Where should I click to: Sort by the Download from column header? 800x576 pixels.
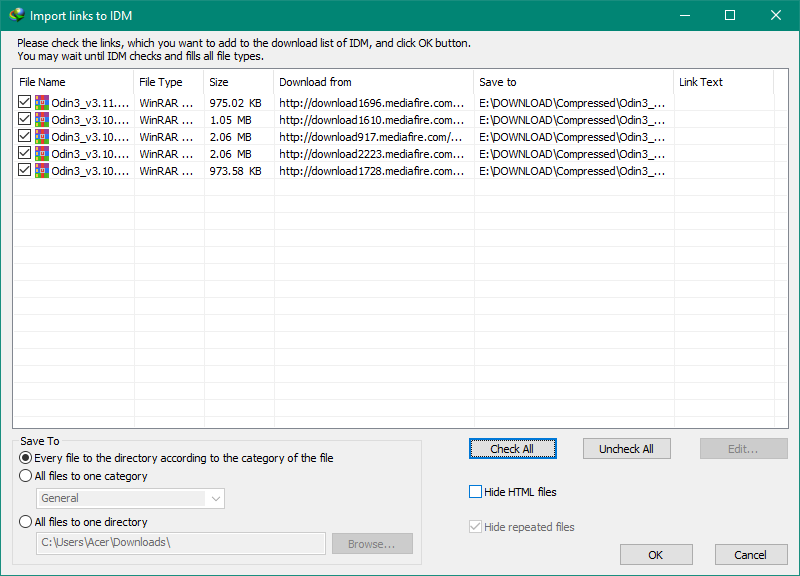[x=373, y=82]
